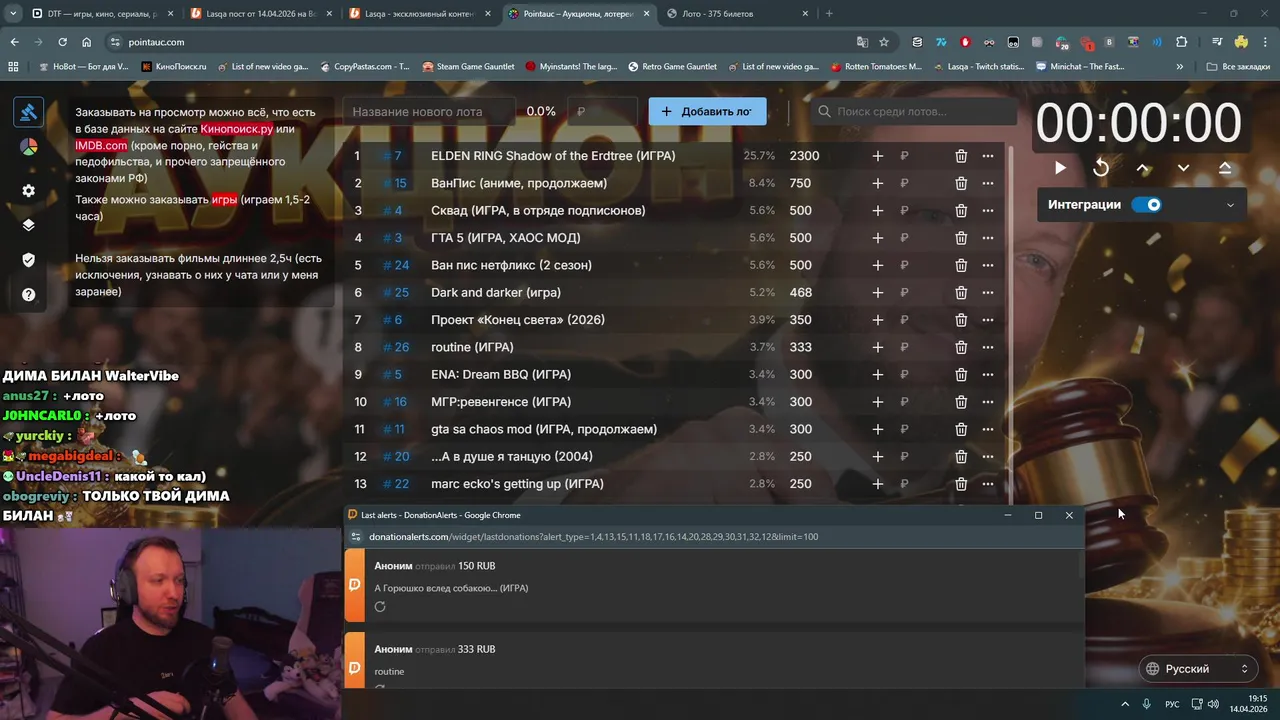This screenshot has height=720, width=1280.
Task: Open the Кинопоиск.ру link in rules
Action: click(237, 129)
